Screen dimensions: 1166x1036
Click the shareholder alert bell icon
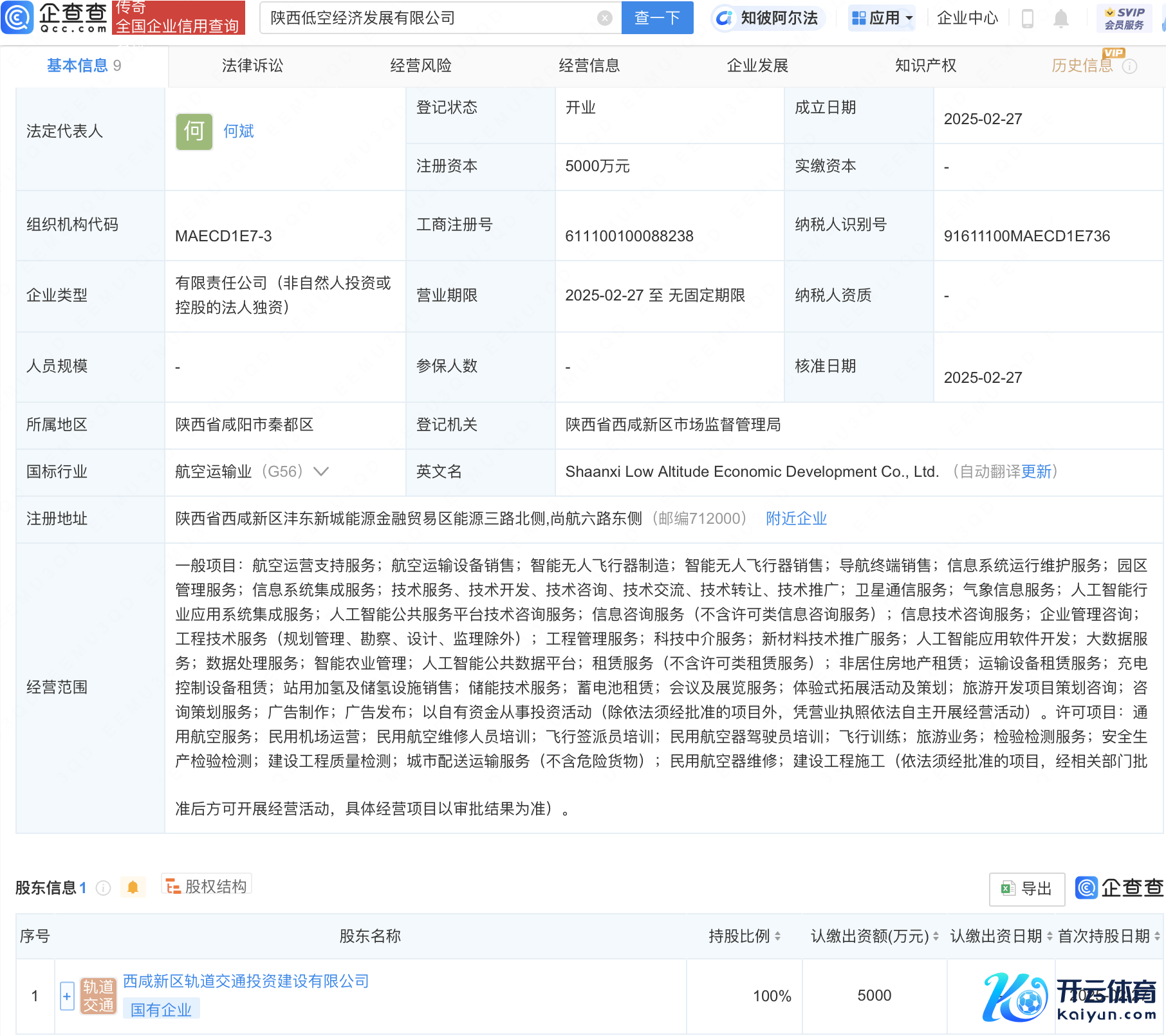pyautogui.click(x=133, y=887)
